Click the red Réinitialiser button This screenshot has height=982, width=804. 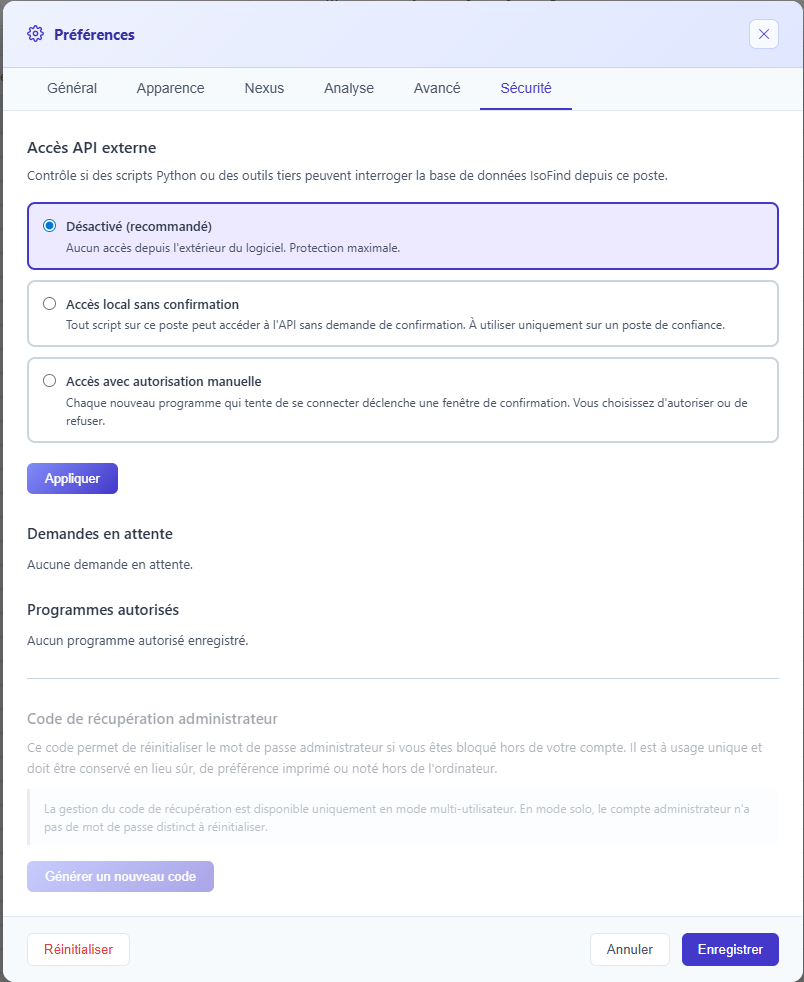(78, 949)
